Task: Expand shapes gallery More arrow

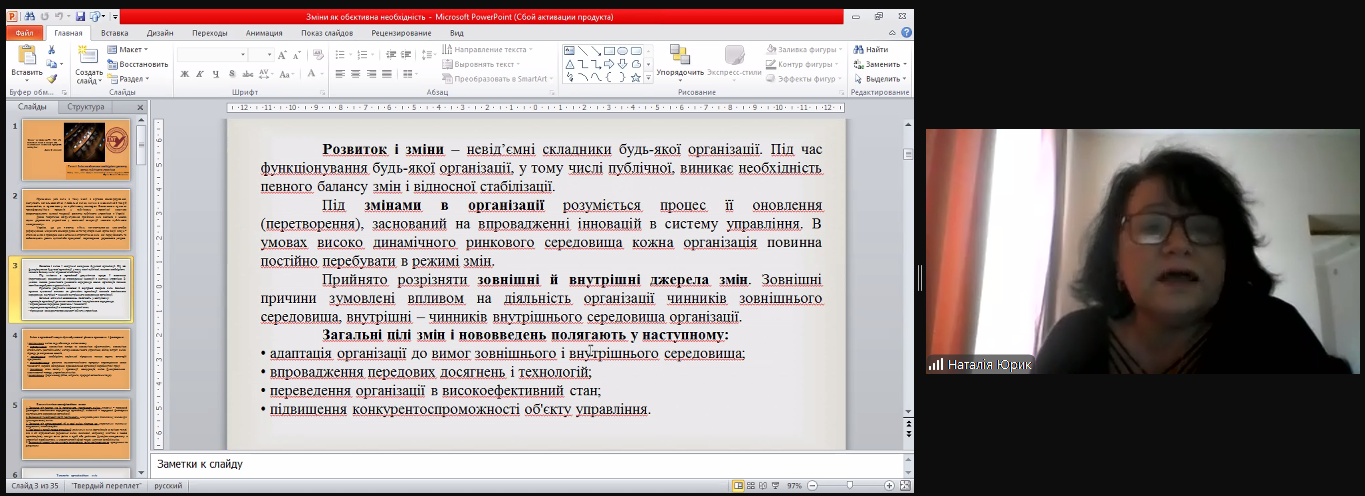Action: (648, 77)
